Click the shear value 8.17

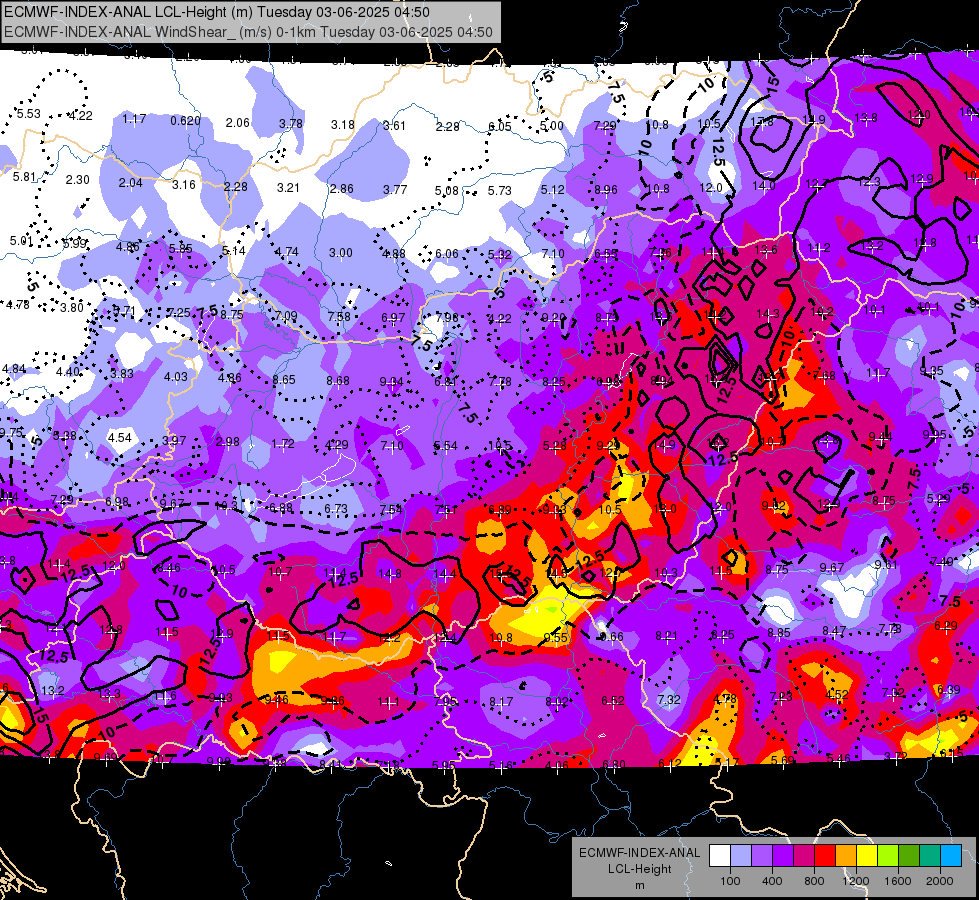(x=501, y=702)
